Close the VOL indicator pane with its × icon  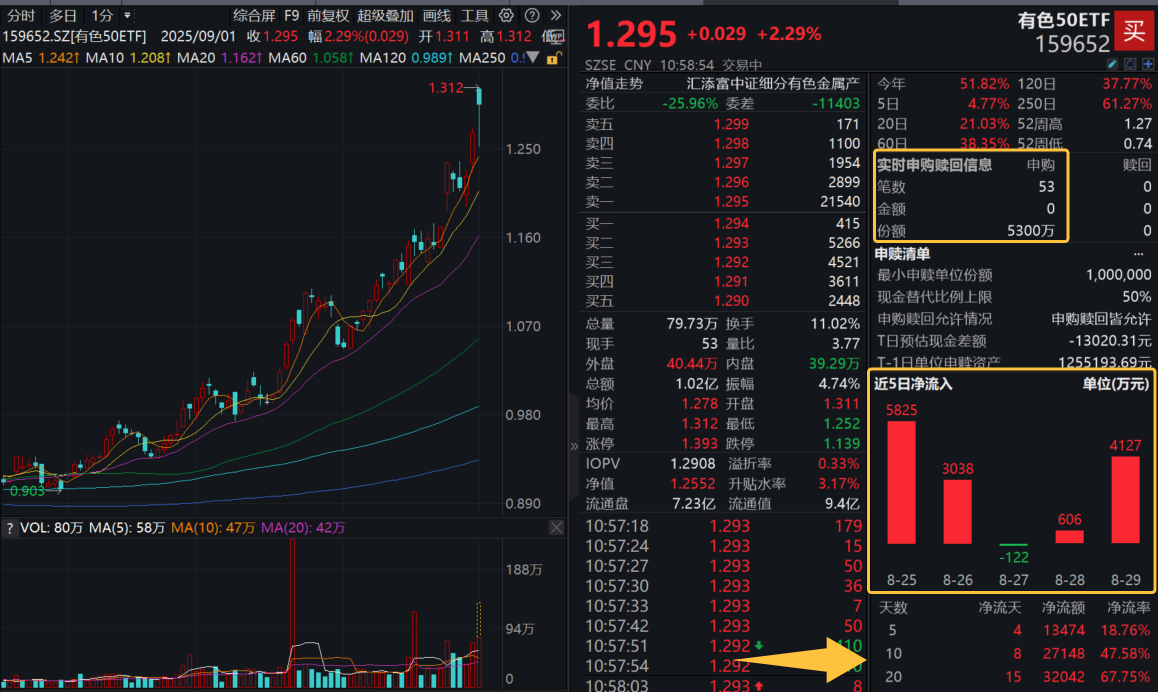click(557, 527)
